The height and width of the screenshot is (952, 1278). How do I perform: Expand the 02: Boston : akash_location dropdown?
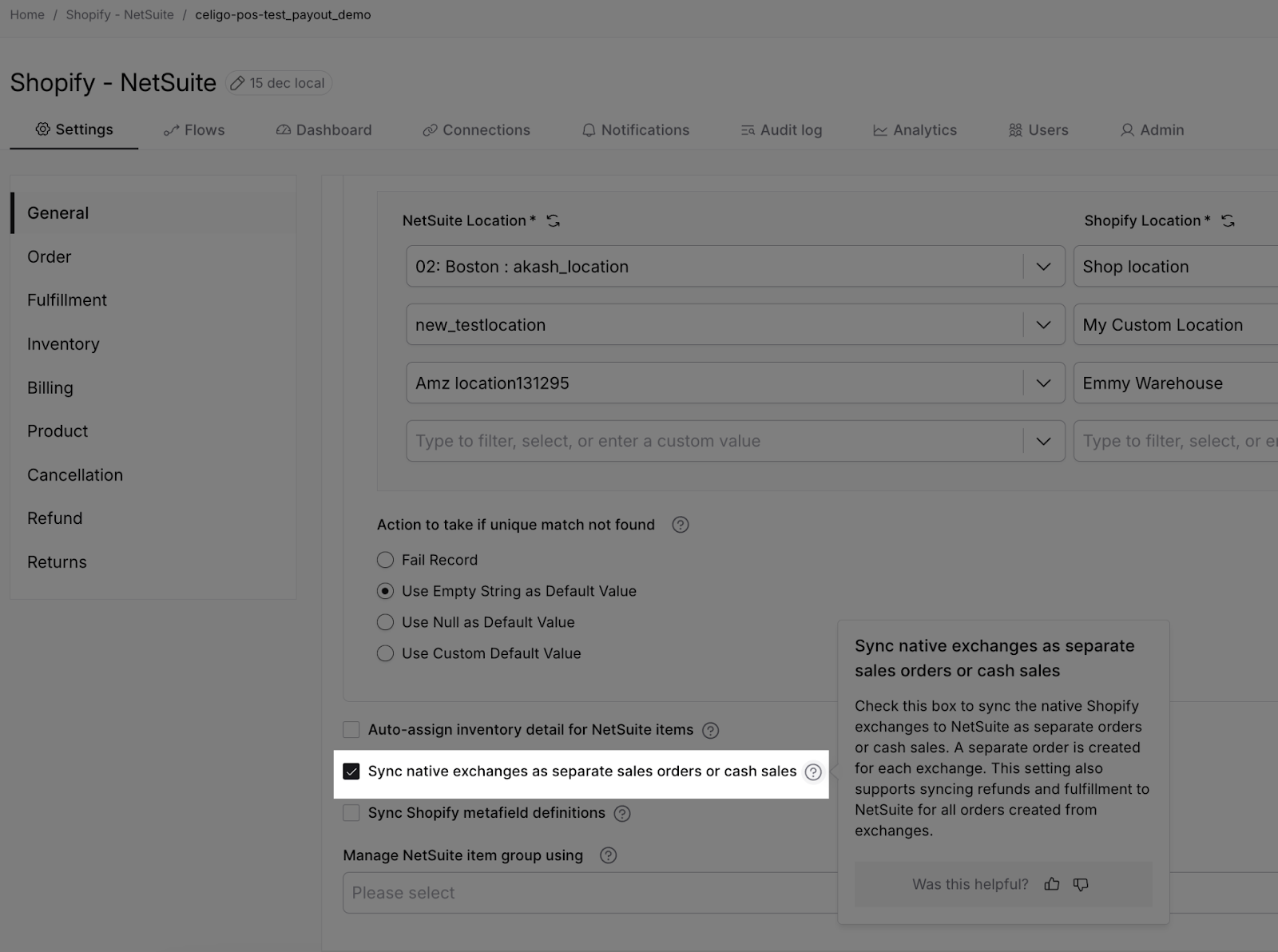tap(1043, 267)
